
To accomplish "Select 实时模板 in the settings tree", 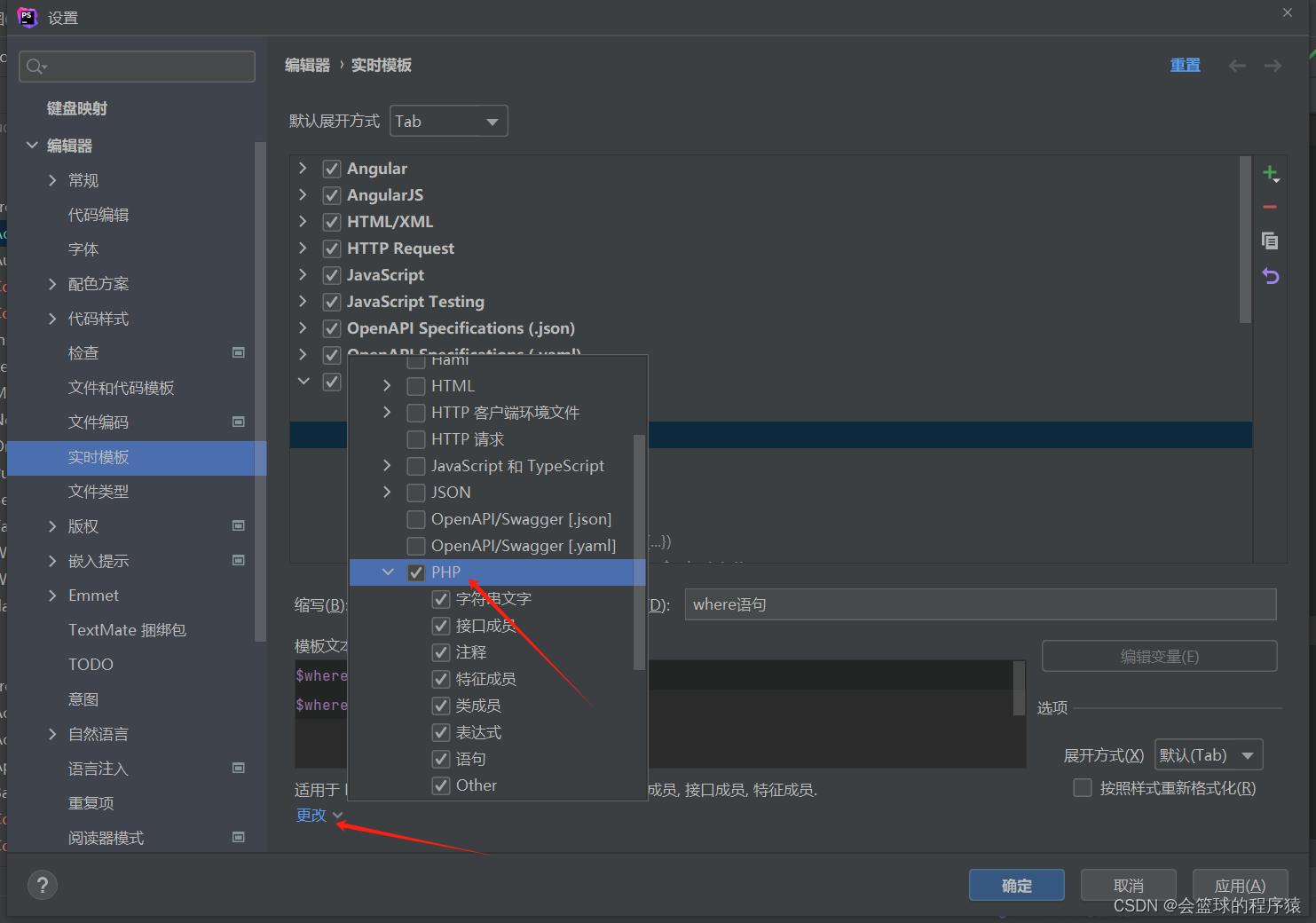I will 137,457.
